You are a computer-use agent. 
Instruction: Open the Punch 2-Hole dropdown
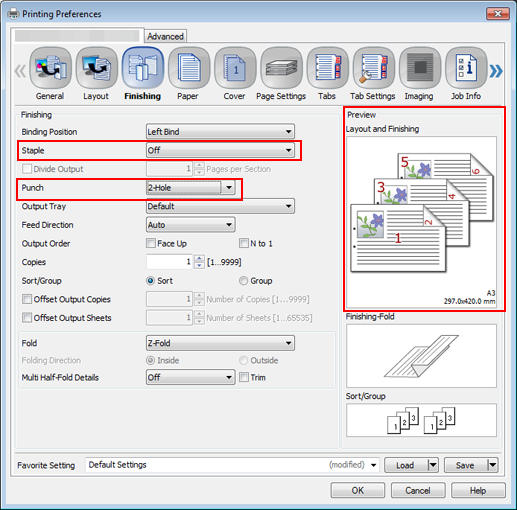191,188
